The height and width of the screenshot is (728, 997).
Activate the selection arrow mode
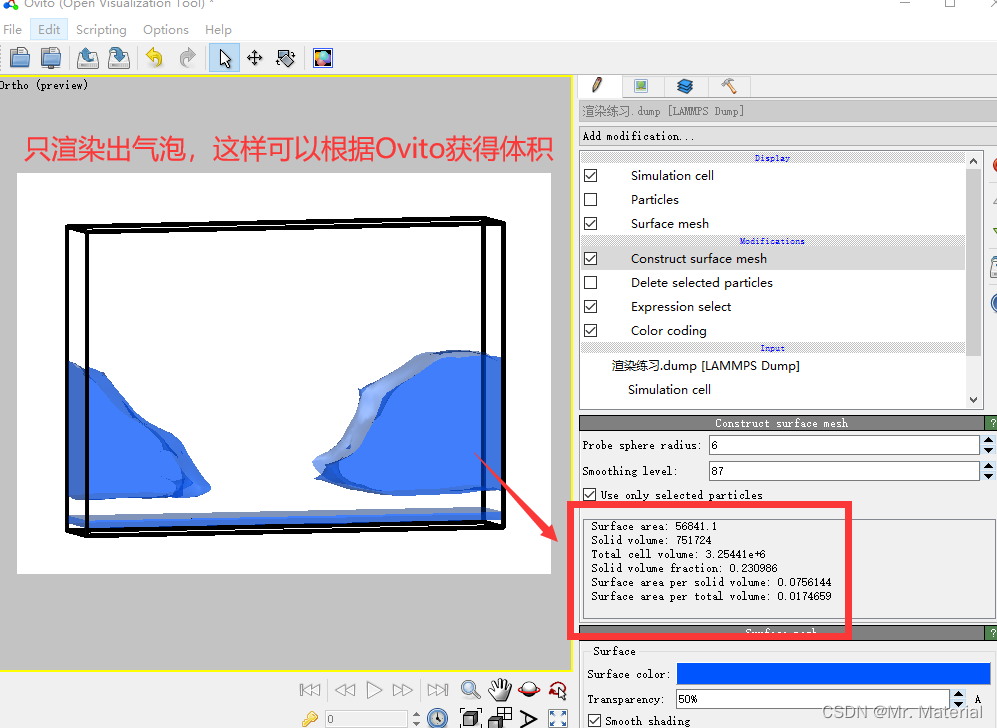point(224,58)
